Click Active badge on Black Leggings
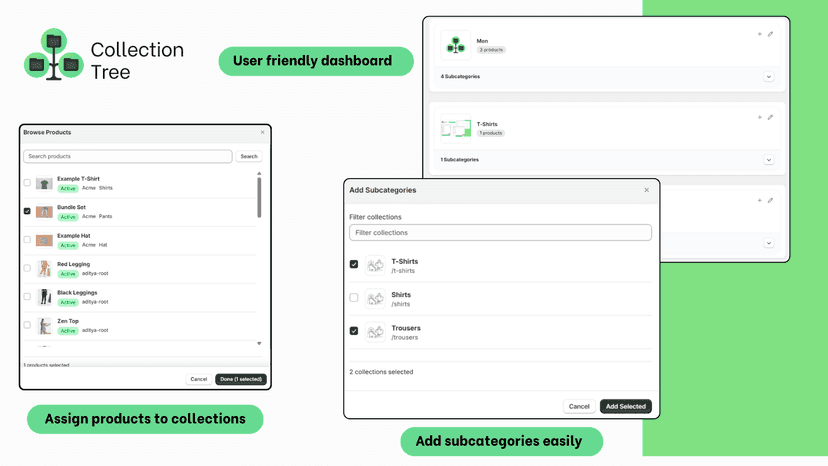828x466 pixels. tap(68, 303)
